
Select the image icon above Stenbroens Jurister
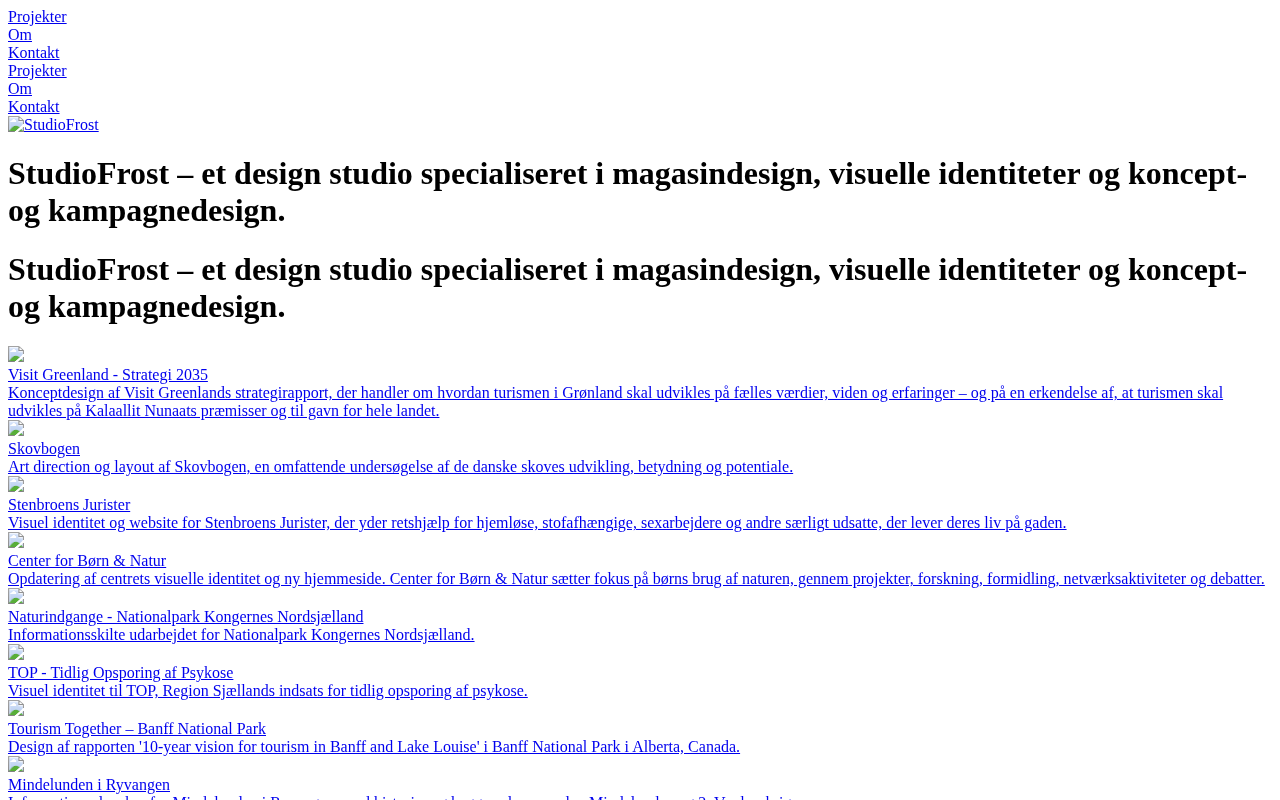pos(16,485)
